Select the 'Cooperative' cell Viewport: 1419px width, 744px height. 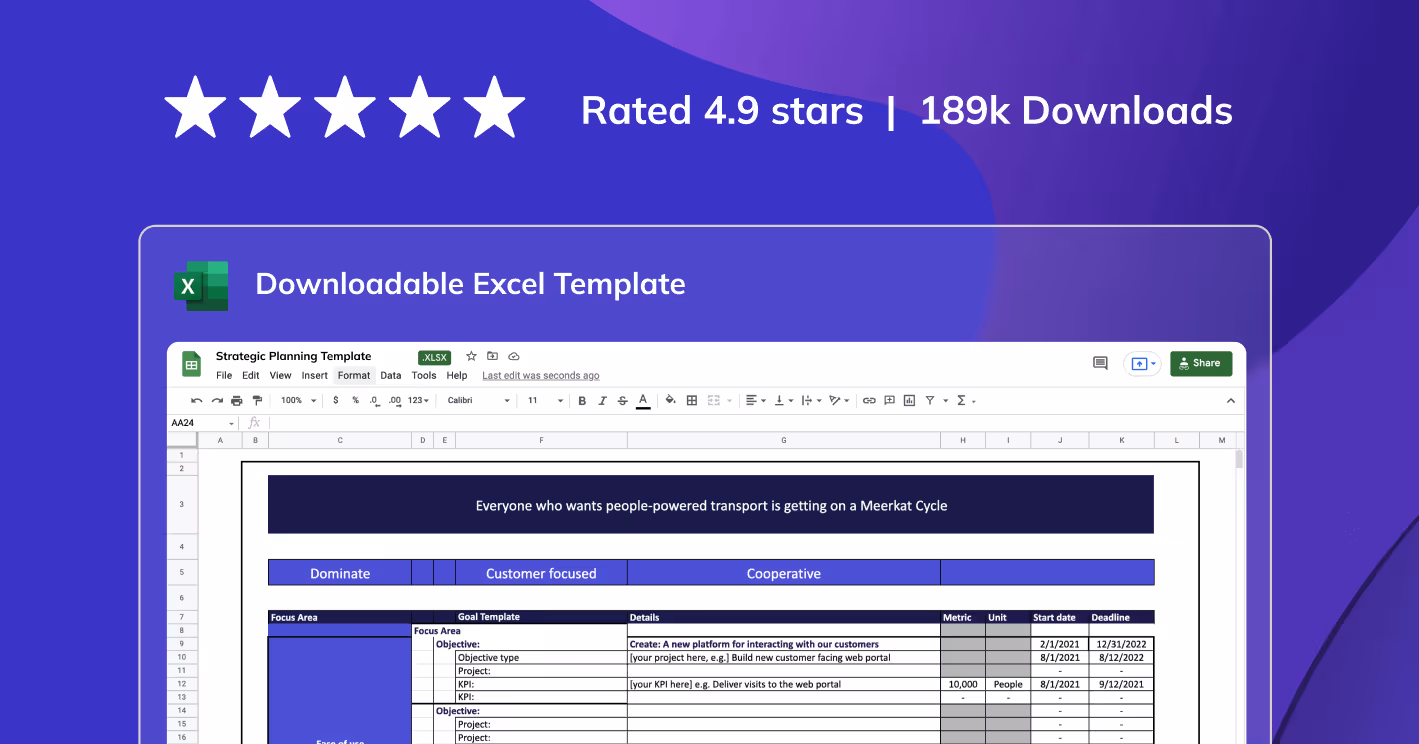tap(784, 573)
